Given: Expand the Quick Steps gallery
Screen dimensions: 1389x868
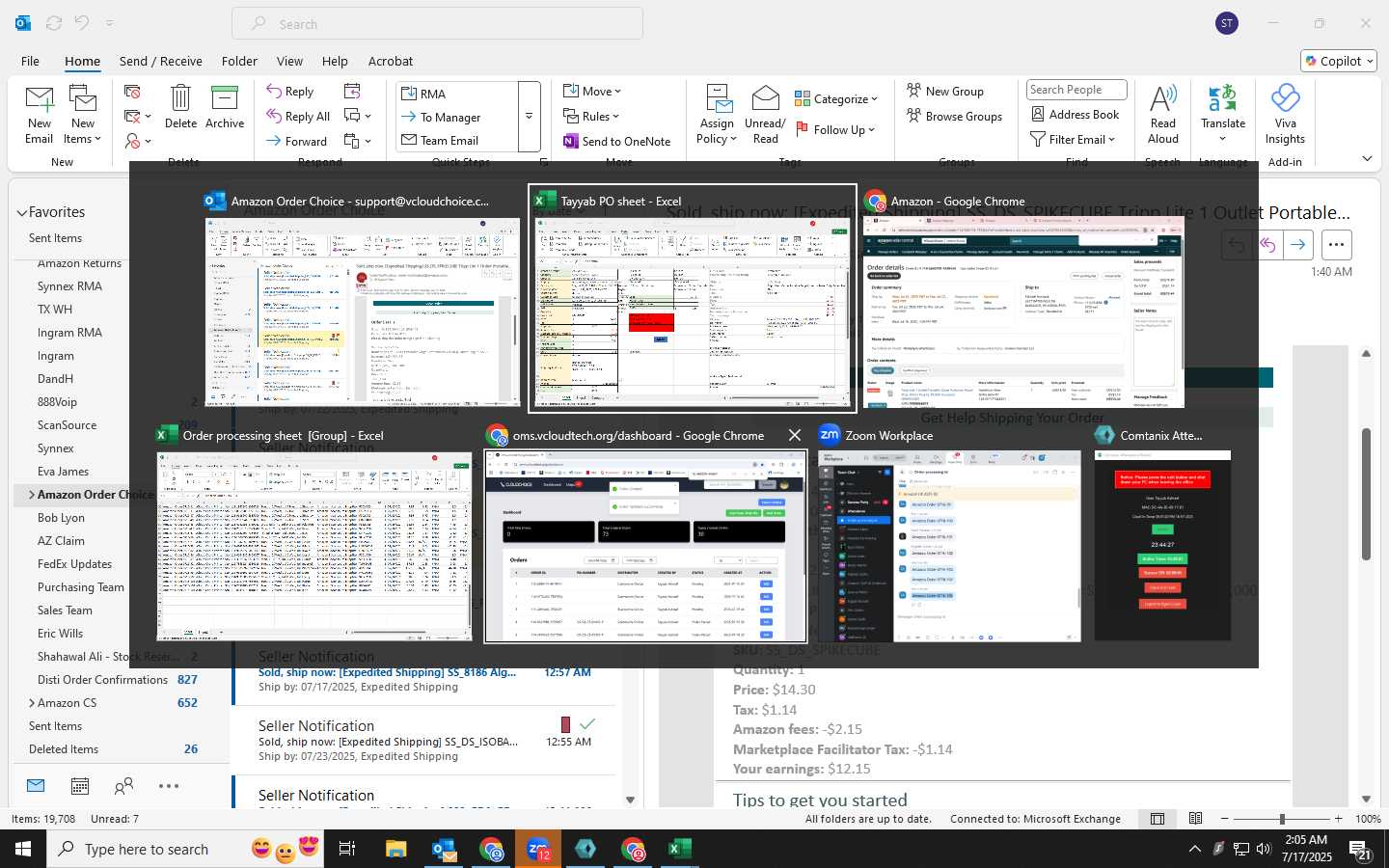Looking at the screenshot, I should (x=529, y=117).
